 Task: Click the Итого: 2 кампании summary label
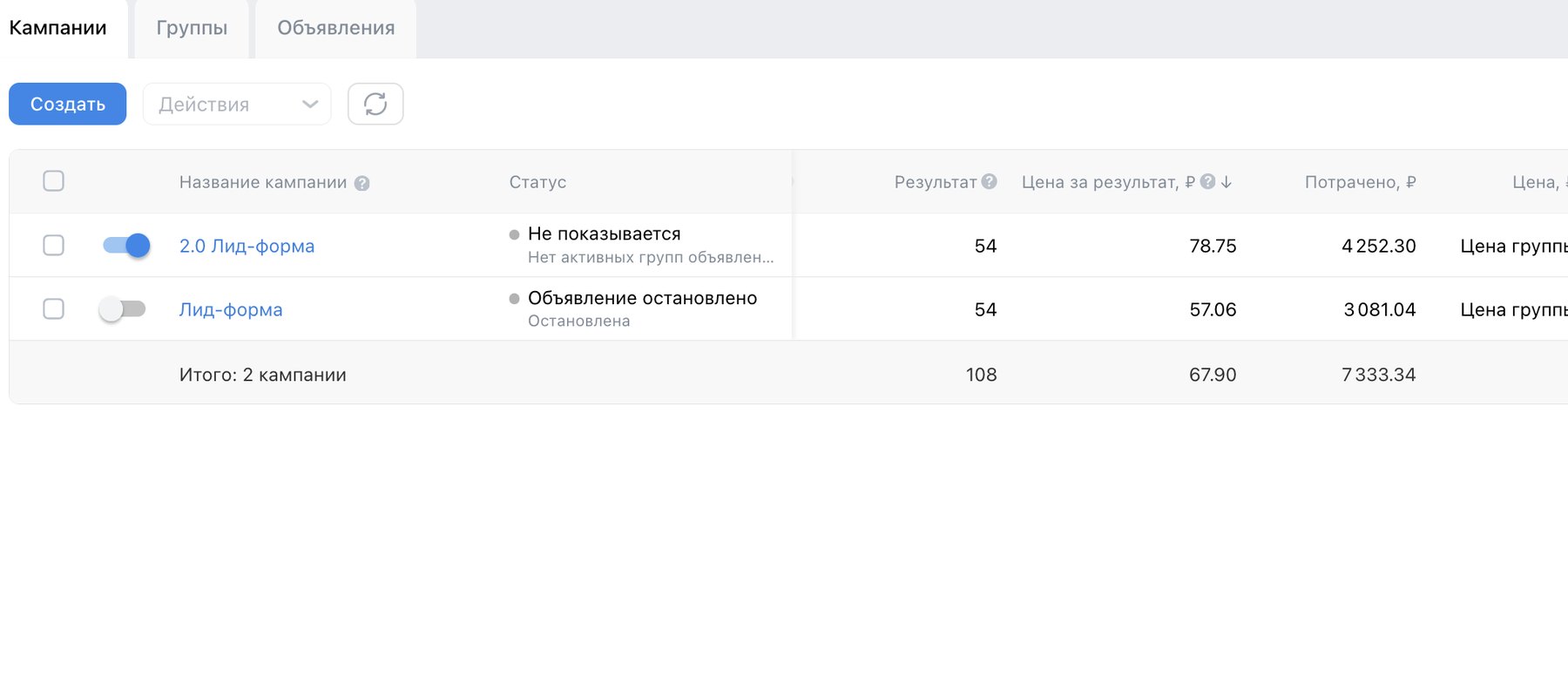pyautogui.click(x=263, y=375)
